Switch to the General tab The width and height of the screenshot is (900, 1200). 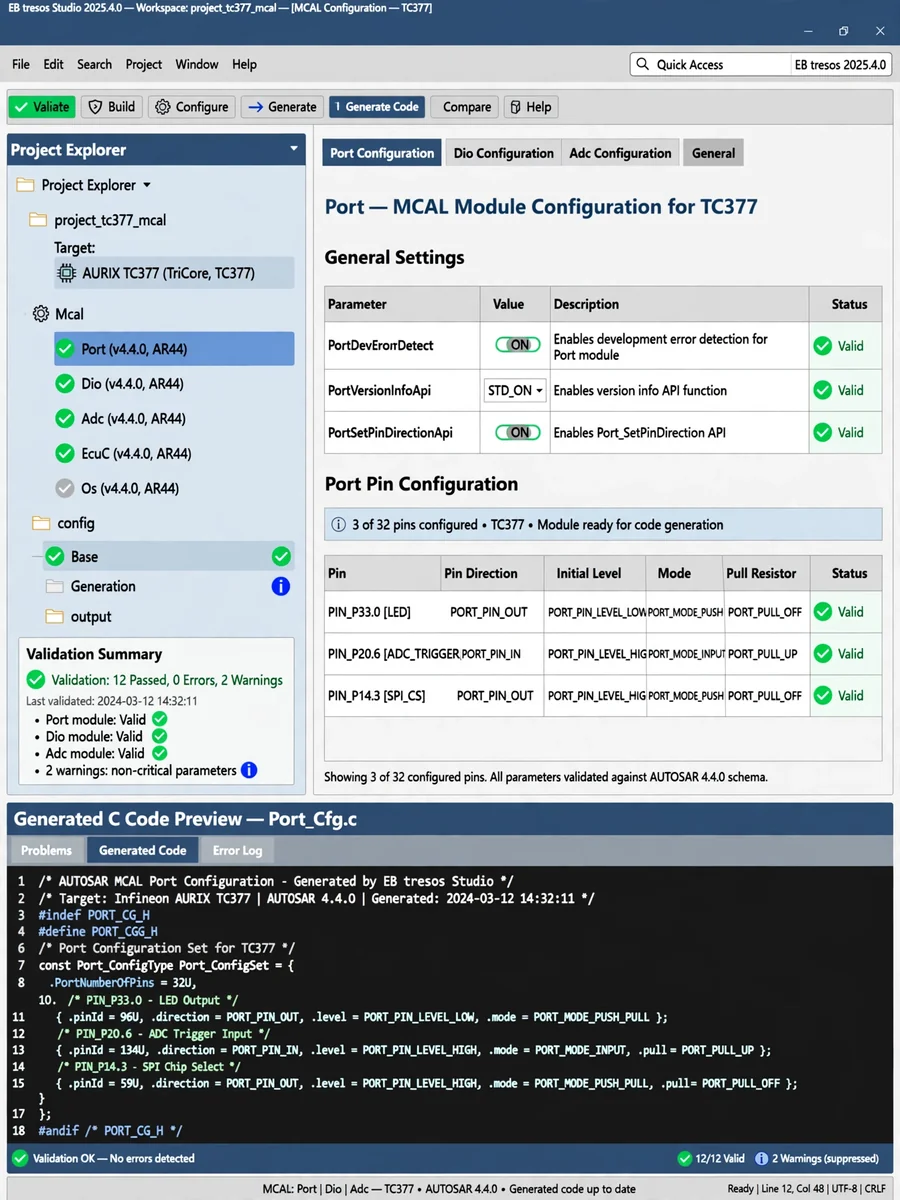(x=713, y=153)
